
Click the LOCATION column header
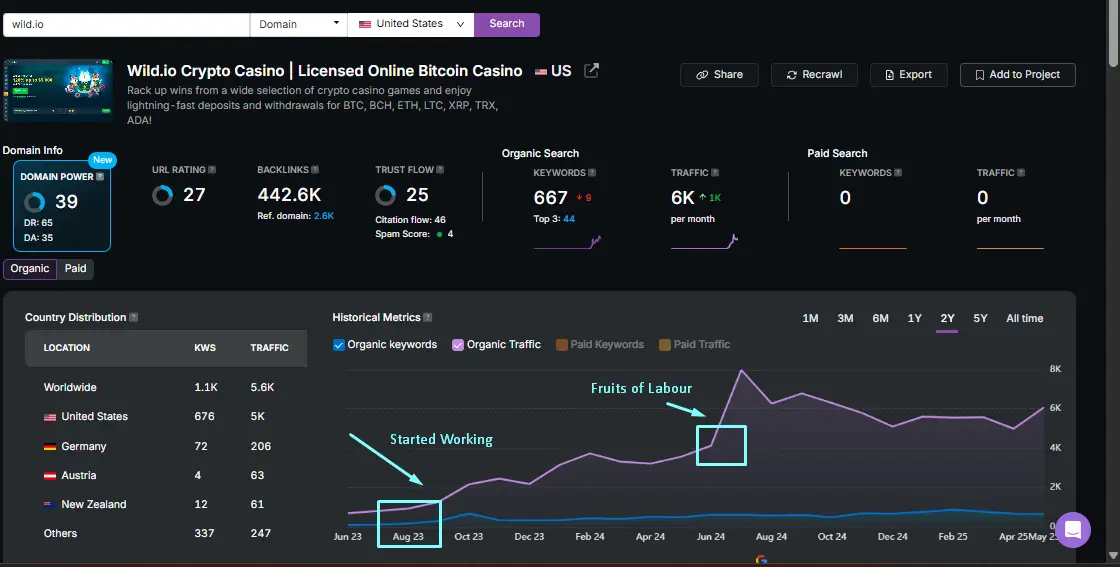pos(66,348)
